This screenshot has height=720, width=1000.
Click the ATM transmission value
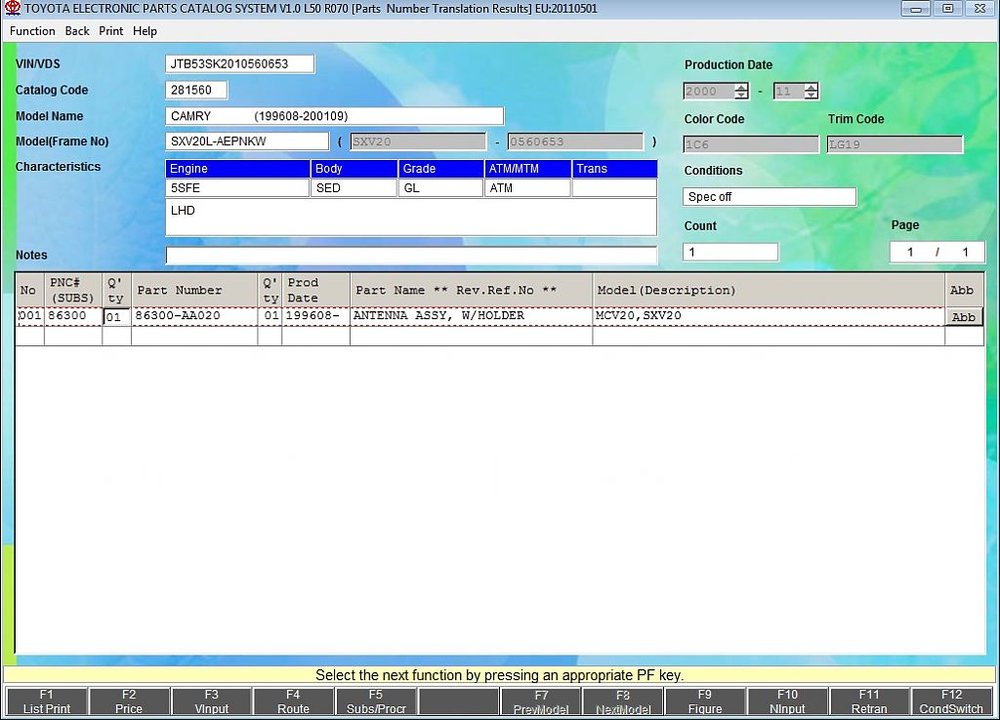pyautogui.click(x=527, y=188)
